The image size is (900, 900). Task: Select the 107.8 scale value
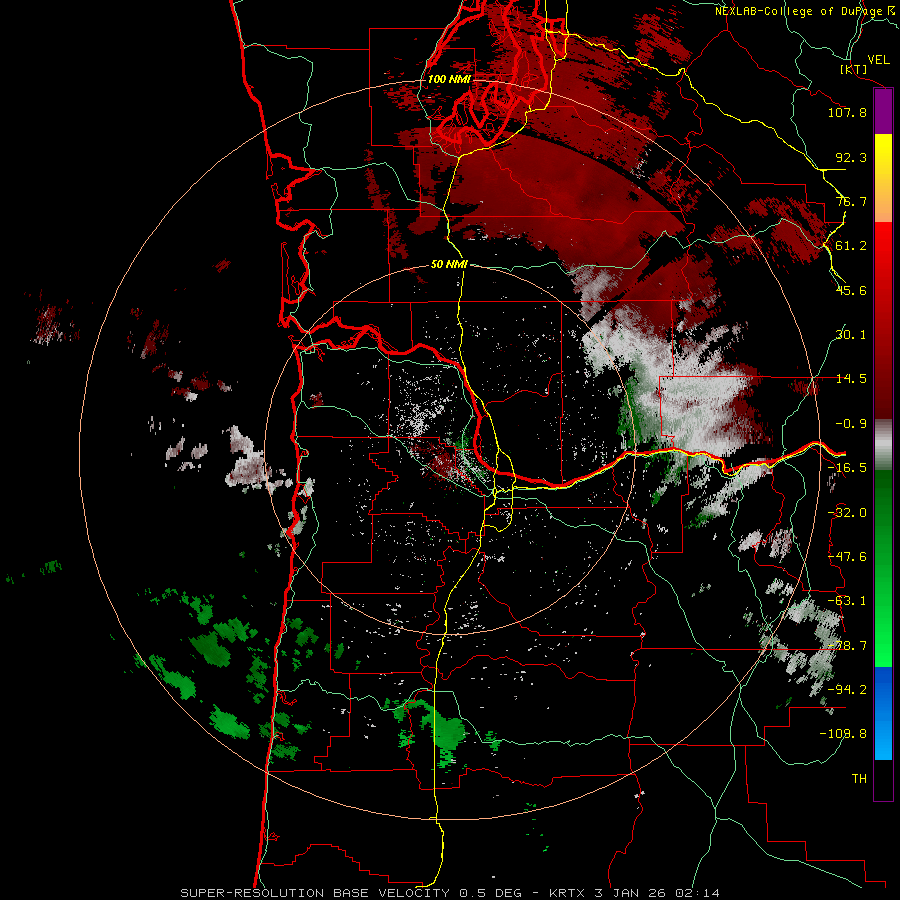[x=847, y=112]
